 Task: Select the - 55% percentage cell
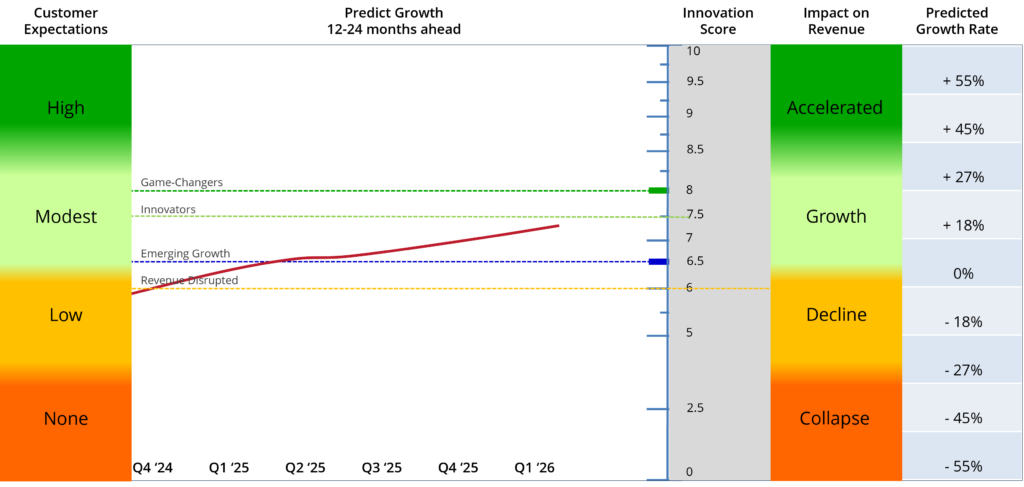(x=963, y=466)
